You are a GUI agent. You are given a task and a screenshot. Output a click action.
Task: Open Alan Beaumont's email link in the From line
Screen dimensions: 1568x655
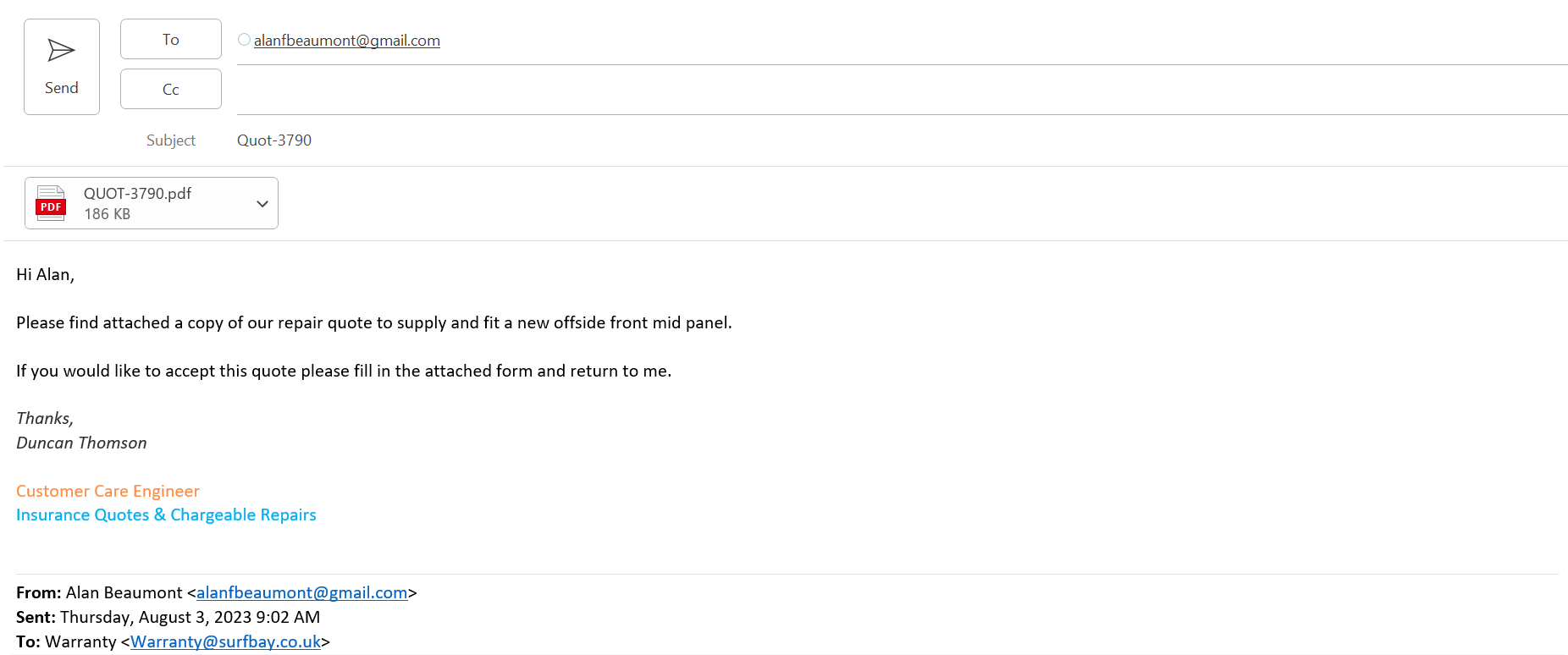pyautogui.click(x=301, y=593)
